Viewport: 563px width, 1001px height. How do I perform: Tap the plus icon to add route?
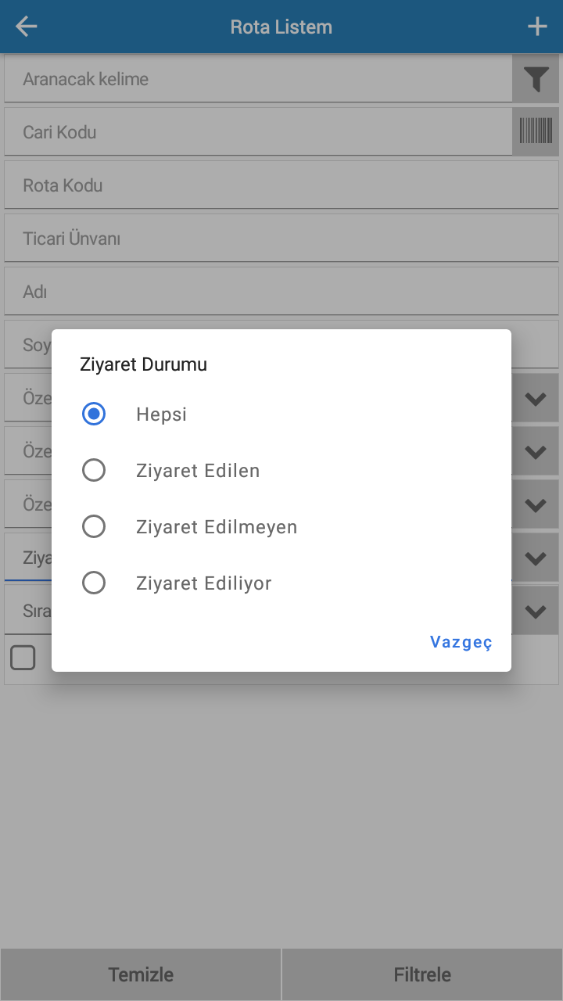[x=537, y=26]
